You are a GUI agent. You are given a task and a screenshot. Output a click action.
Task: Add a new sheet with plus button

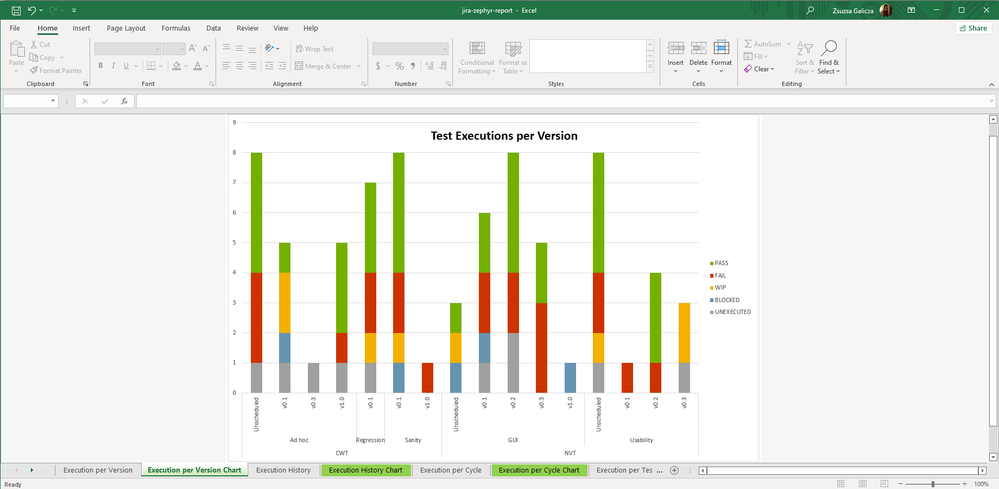[674, 470]
